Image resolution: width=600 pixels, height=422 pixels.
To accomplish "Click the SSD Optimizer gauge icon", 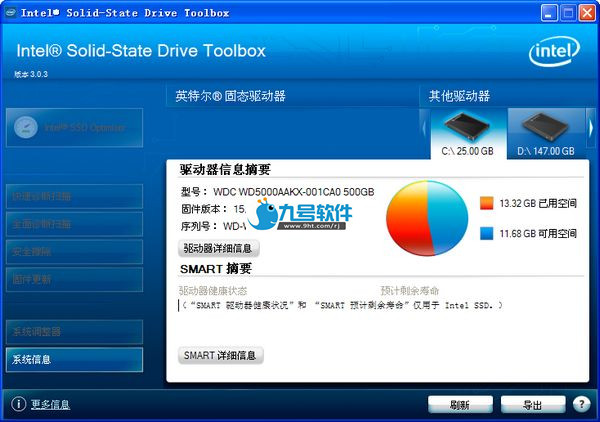I will point(26,127).
